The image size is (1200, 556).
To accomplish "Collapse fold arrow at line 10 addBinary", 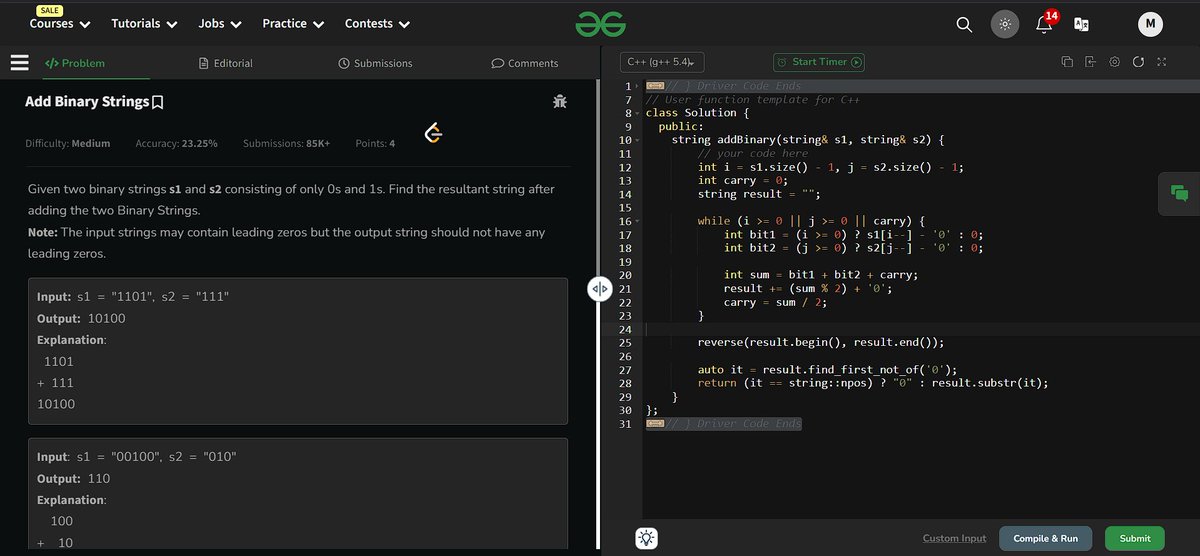I will [x=639, y=141].
